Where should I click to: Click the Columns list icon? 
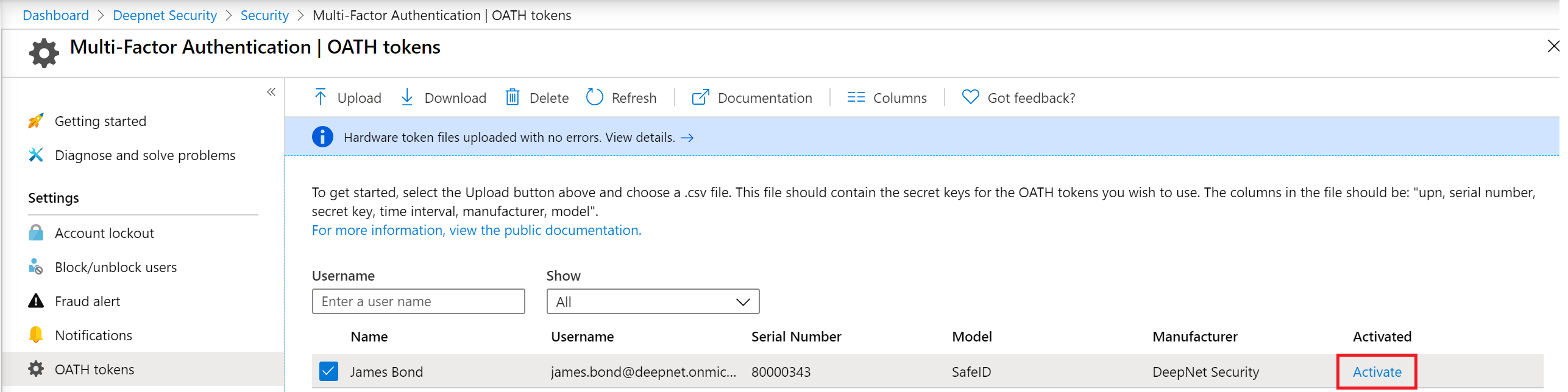(856, 97)
